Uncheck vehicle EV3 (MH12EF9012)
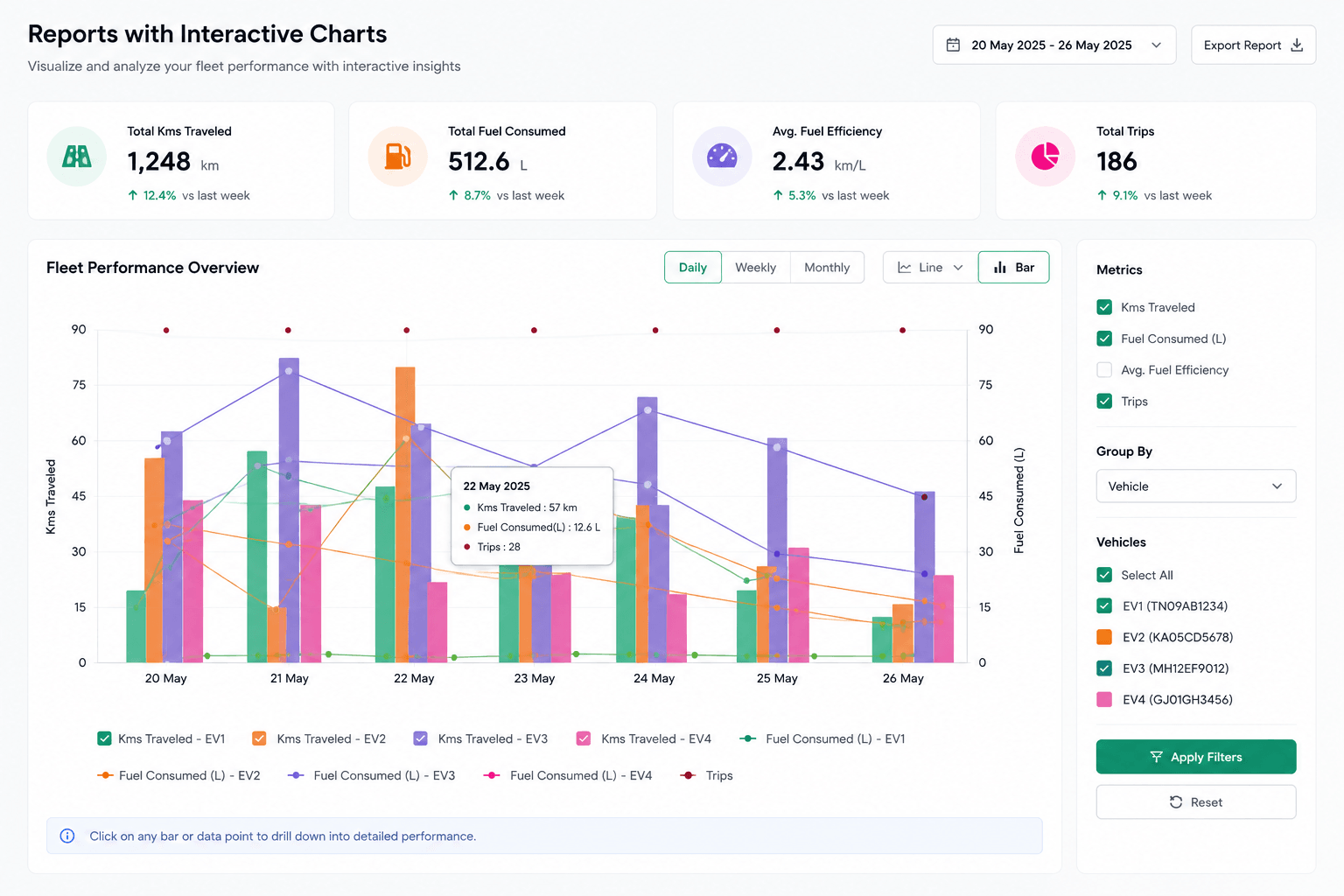This screenshot has width=1344, height=896. (x=1104, y=668)
